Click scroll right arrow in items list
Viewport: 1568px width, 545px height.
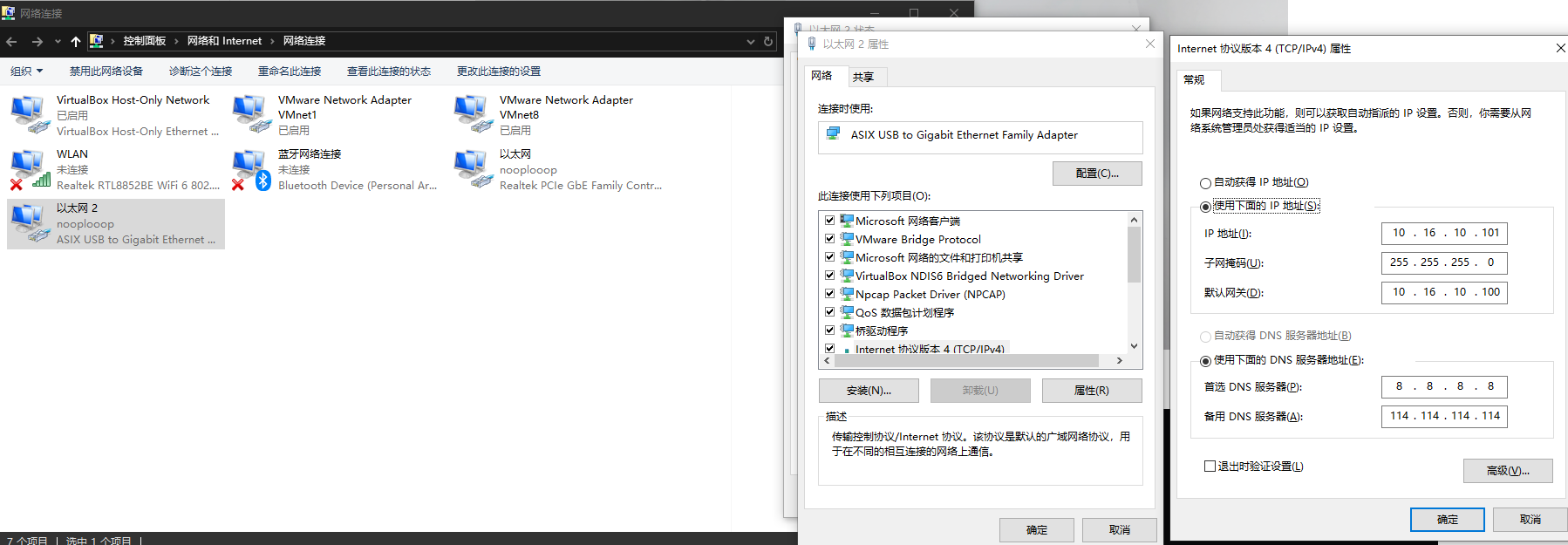click(1120, 360)
